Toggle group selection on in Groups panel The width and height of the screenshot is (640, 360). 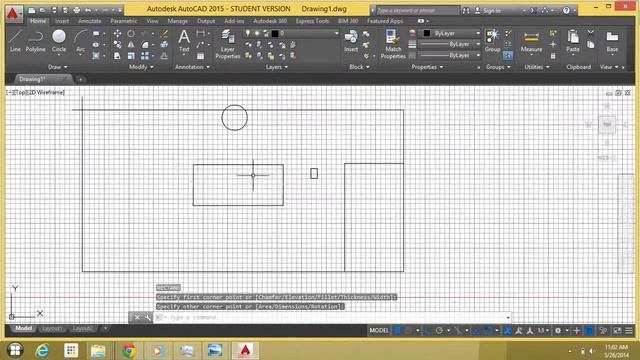coord(508,56)
